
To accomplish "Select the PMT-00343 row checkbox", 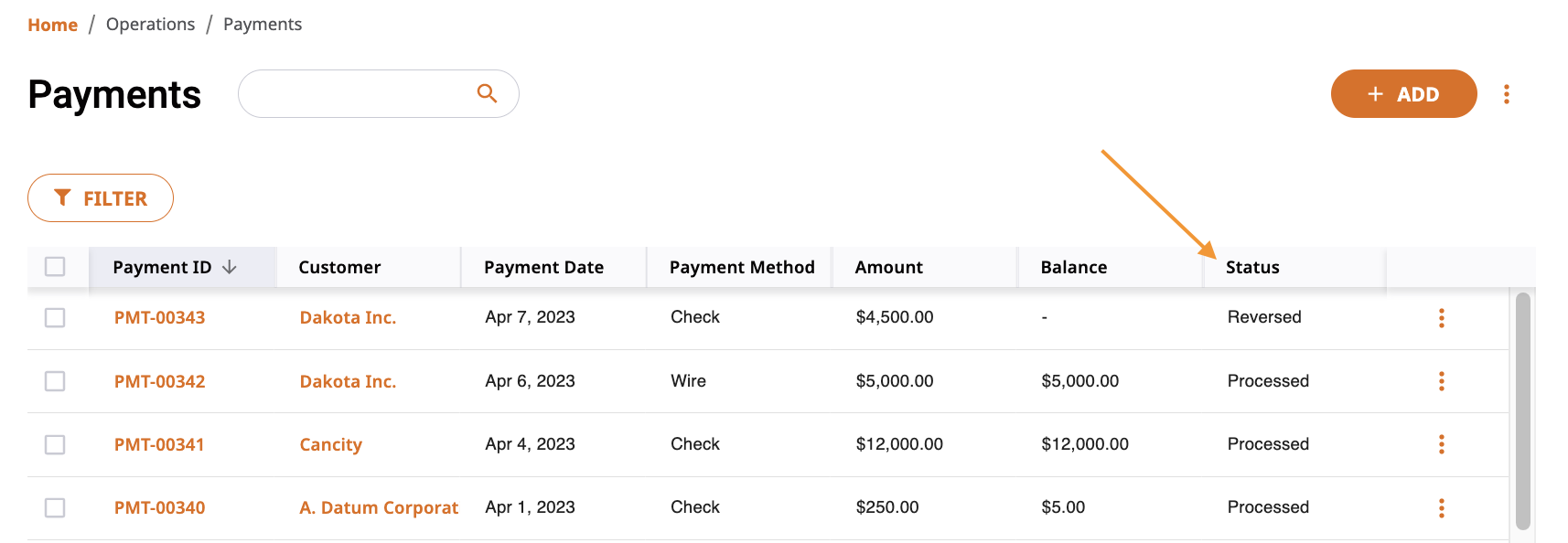I will [x=55, y=317].
